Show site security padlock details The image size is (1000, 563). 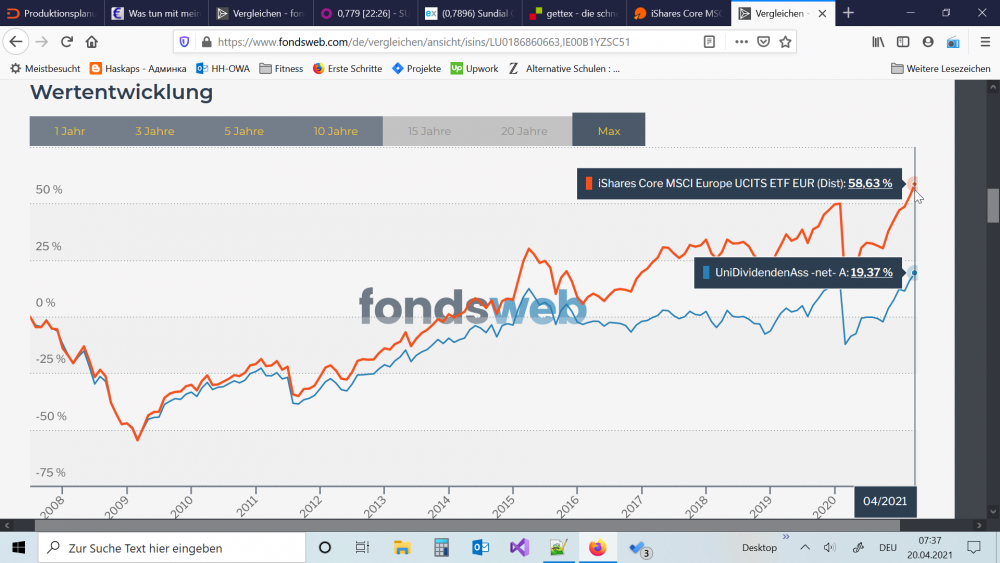coord(206,42)
